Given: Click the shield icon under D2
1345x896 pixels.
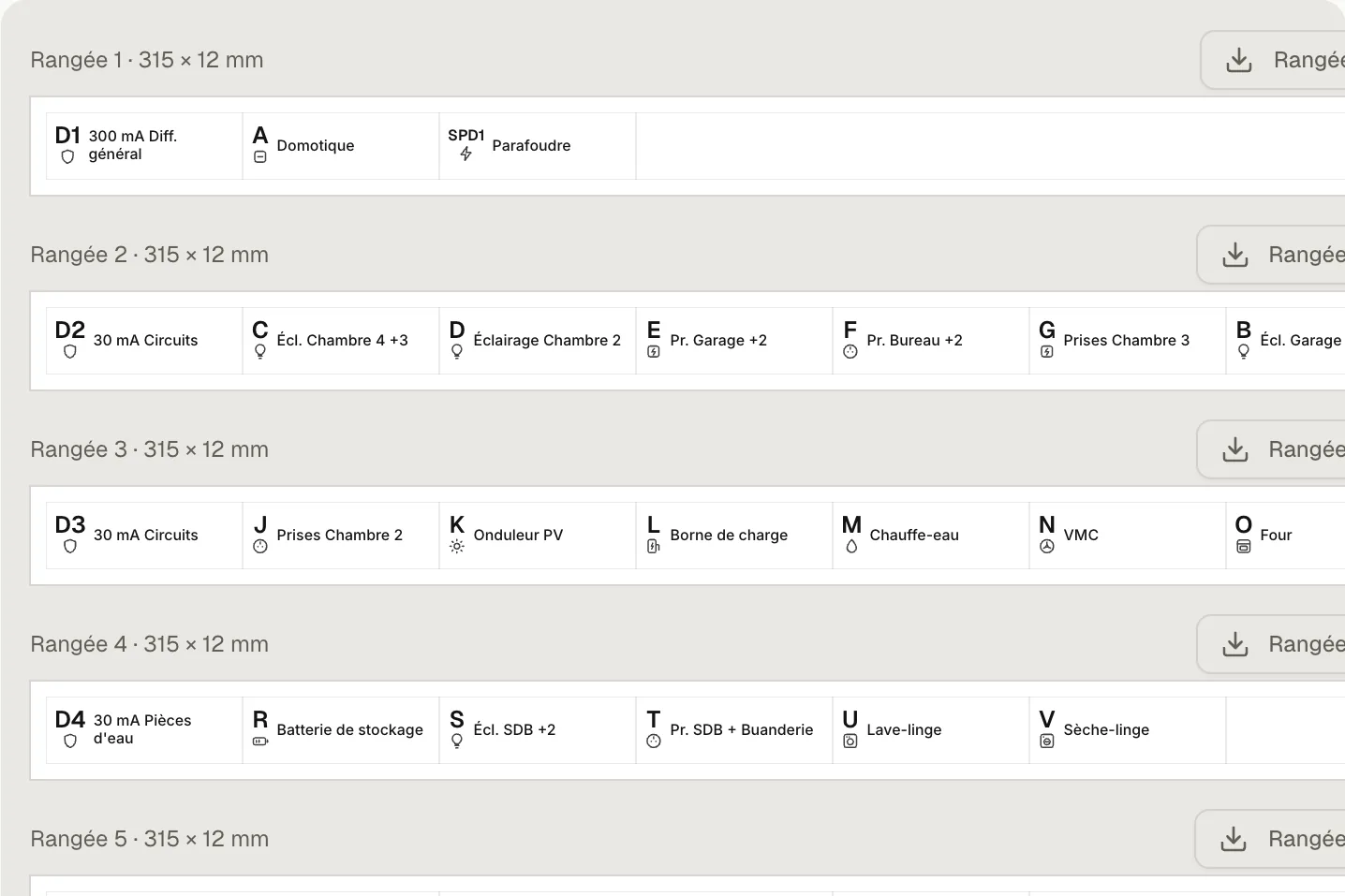Looking at the screenshot, I should pyautogui.click(x=70, y=352).
